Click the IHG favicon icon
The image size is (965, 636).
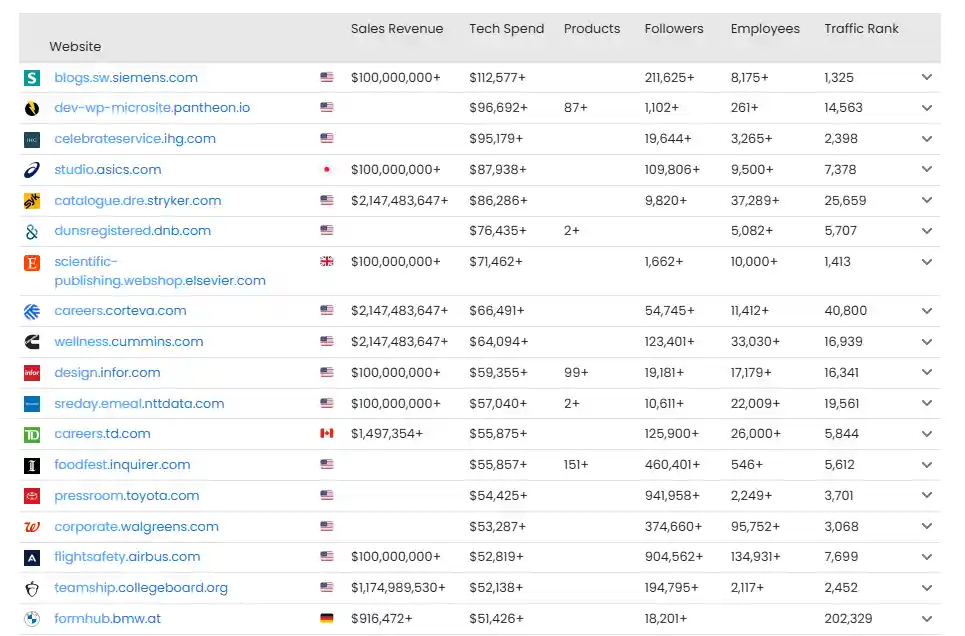point(32,139)
